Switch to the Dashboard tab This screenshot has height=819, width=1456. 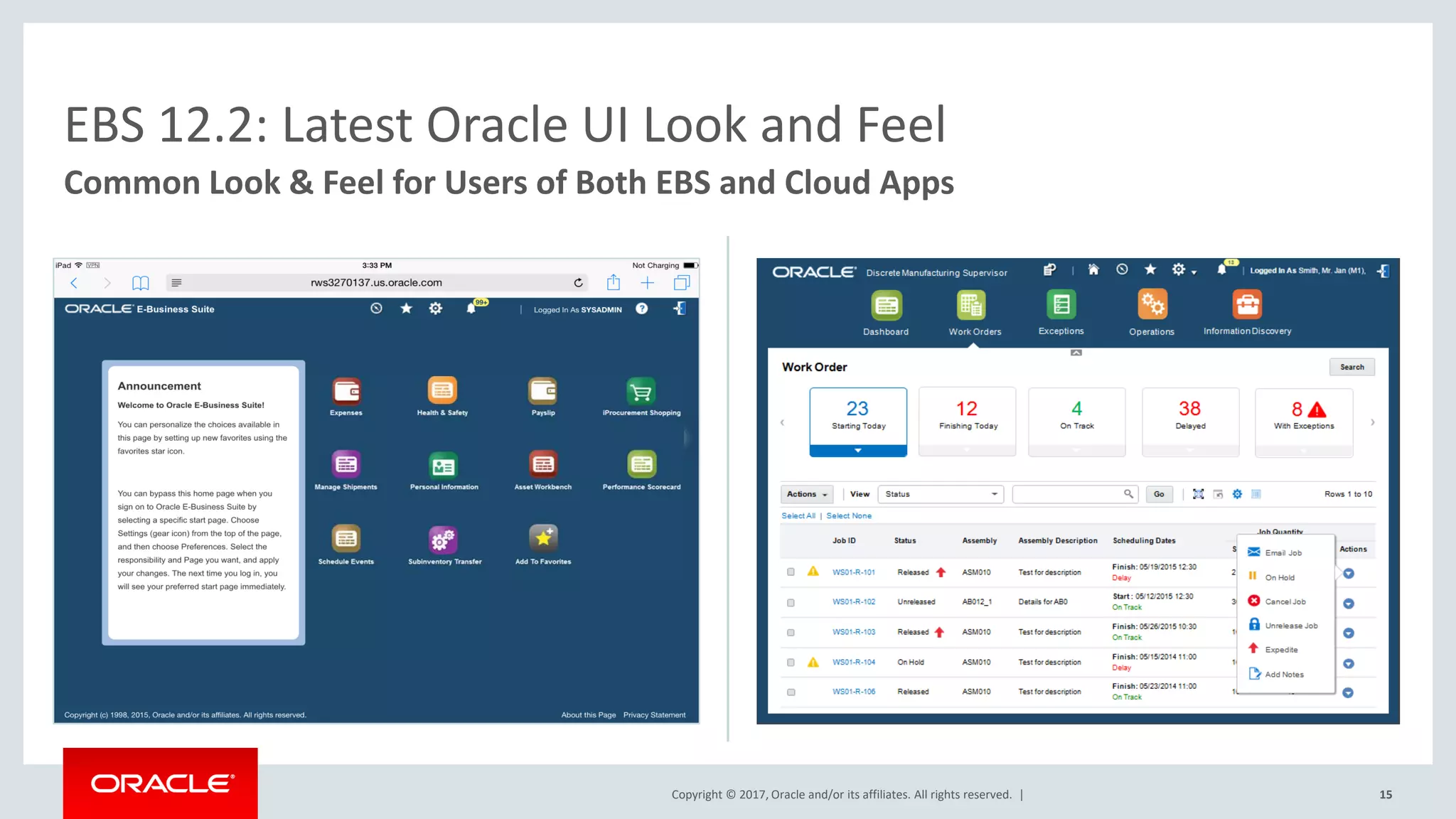click(x=886, y=313)
